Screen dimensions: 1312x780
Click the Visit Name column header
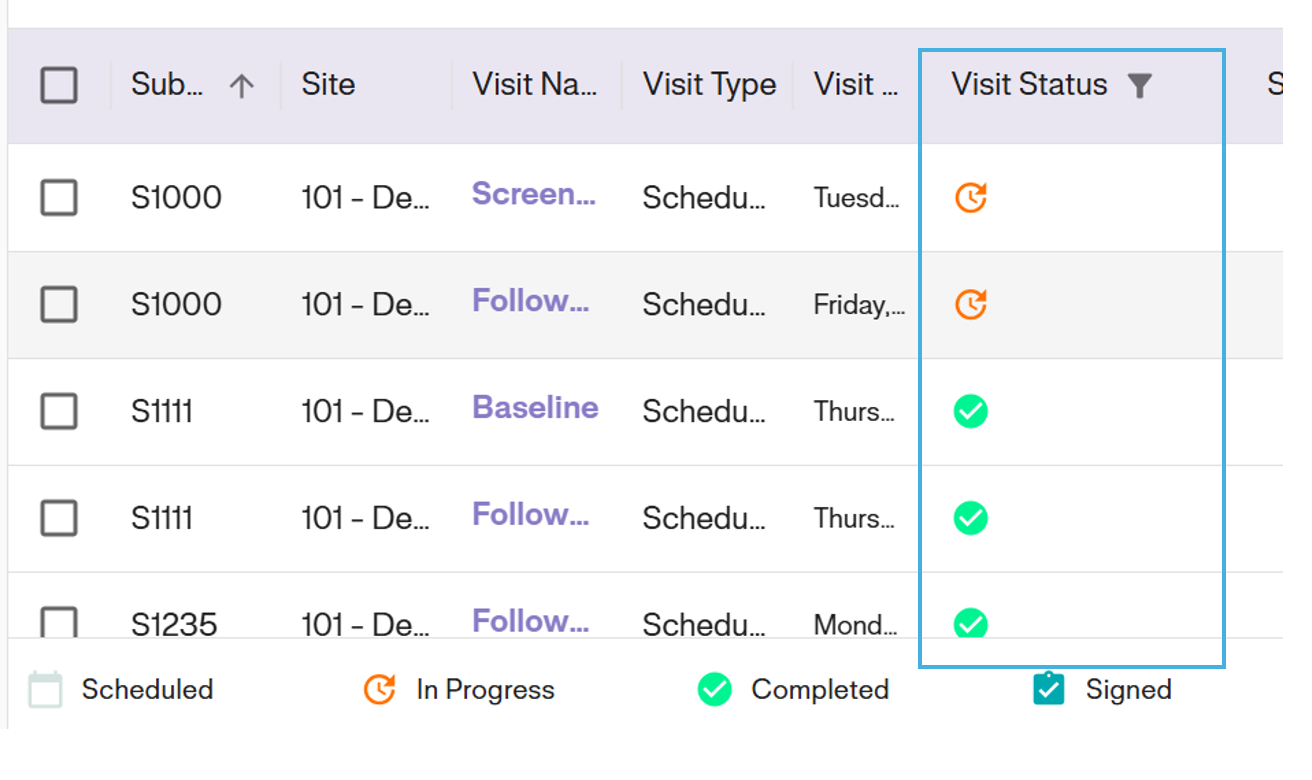535,85
